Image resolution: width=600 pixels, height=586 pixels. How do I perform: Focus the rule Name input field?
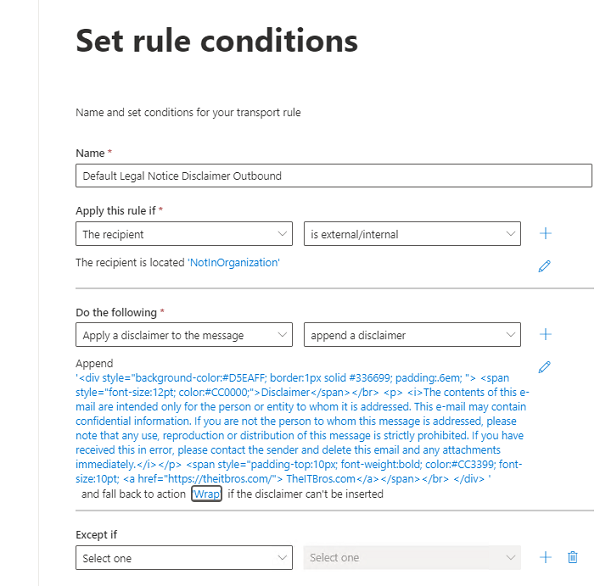pyautogui.click(x=334, y=176)
